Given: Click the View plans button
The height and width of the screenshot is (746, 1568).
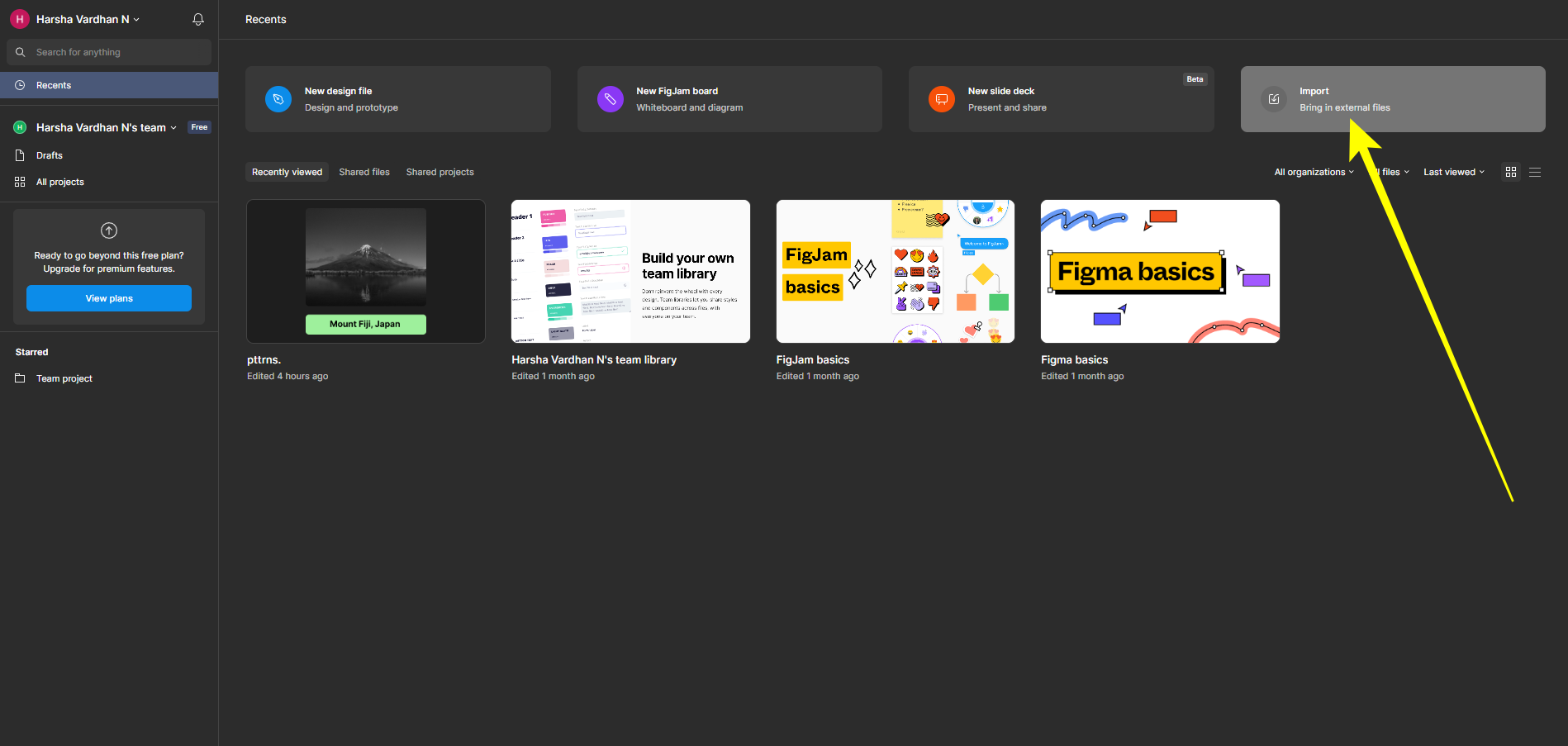Looking at the screenshot, I should point(109,298).
